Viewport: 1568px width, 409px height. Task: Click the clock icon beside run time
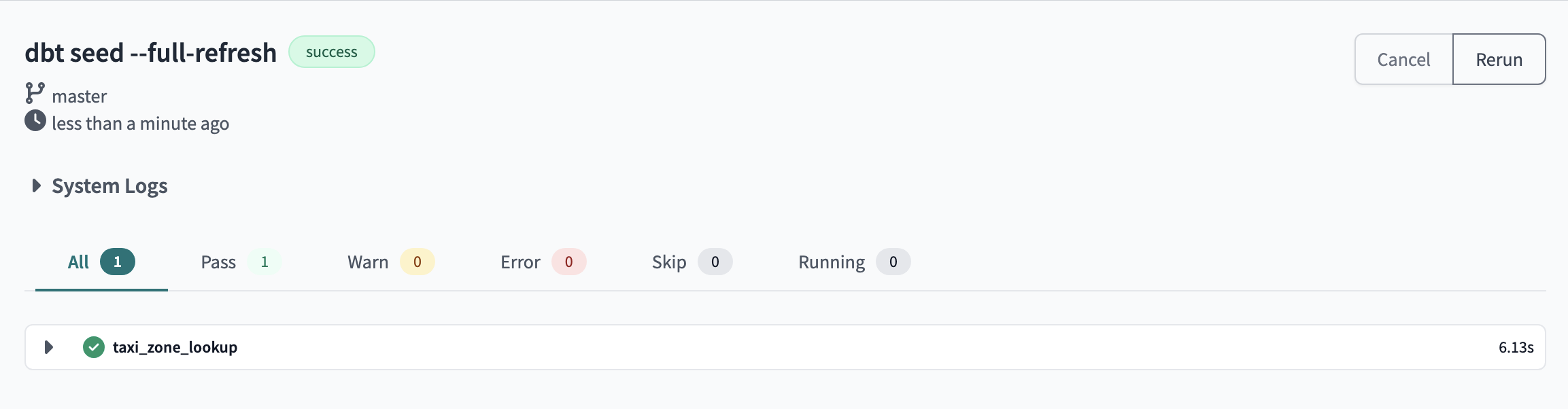click(x=35, y=120)
